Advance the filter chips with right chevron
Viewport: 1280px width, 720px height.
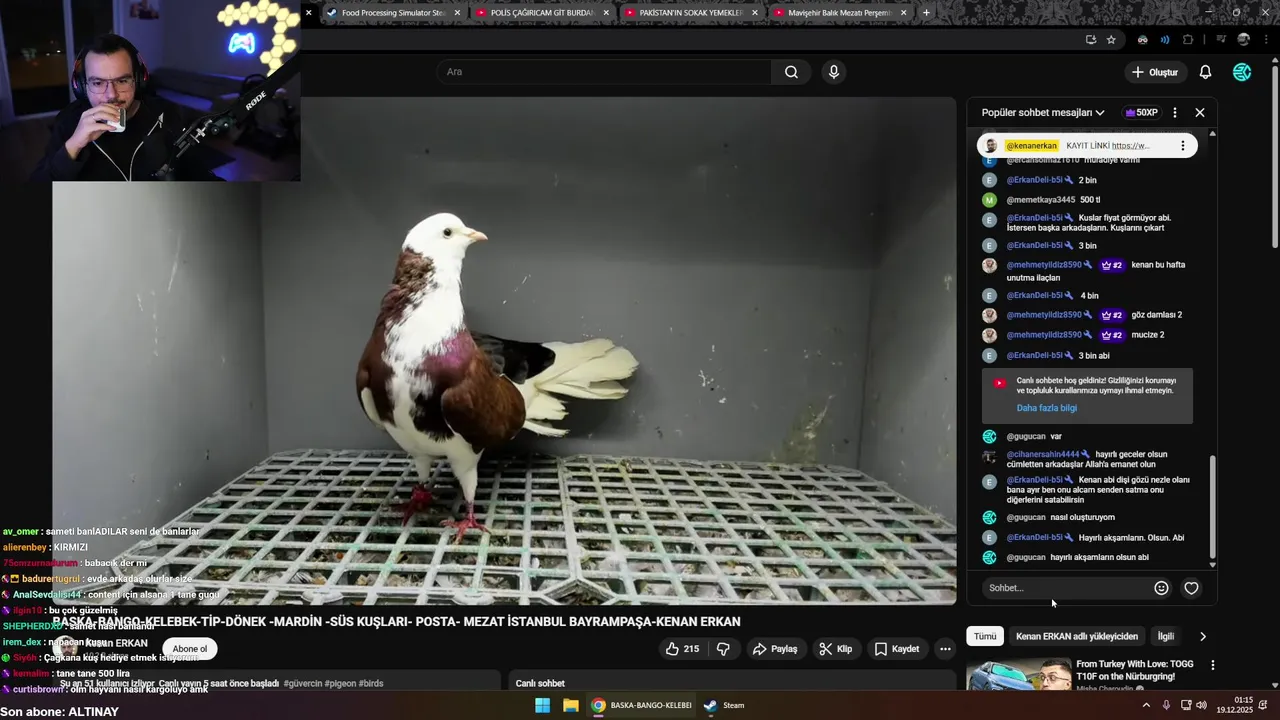(1203, 636)
